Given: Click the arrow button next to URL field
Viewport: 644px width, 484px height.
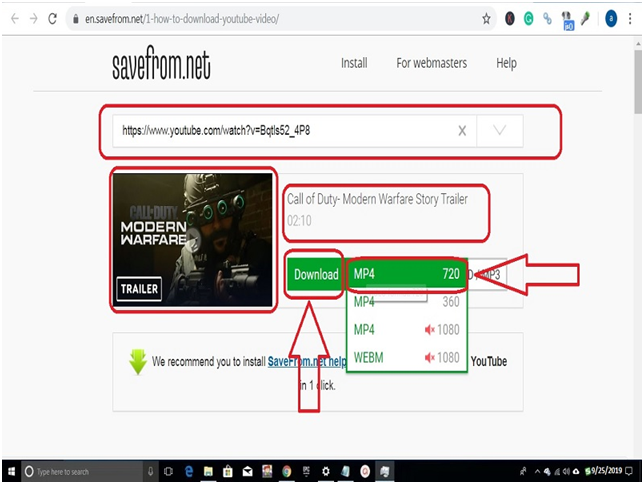Looking at the screenshot, I should (499, 131).
